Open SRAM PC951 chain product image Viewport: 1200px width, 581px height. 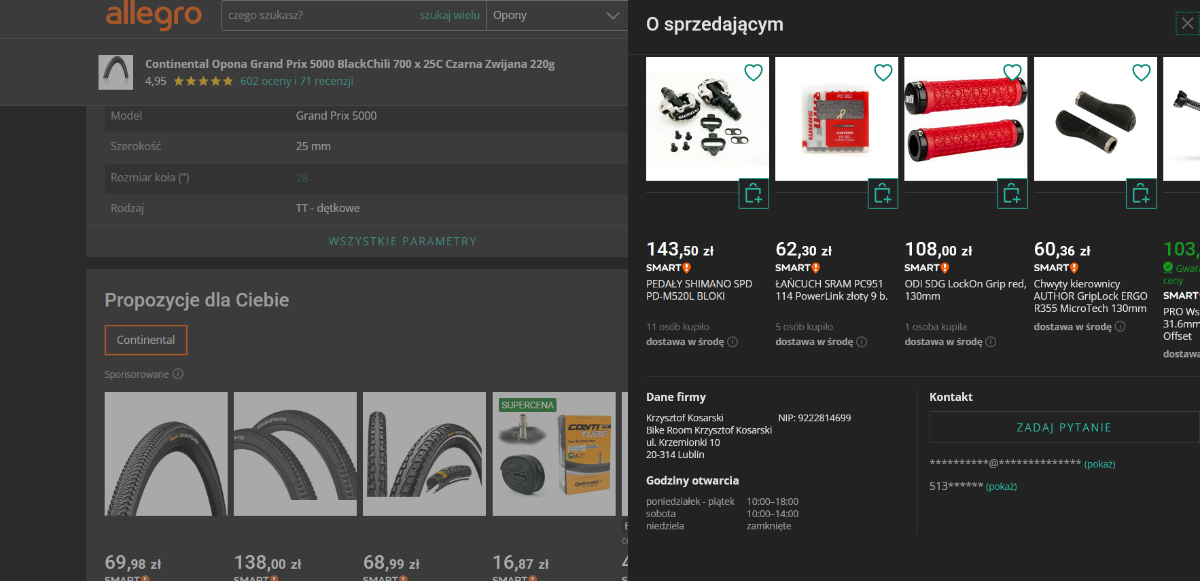coord(837,119)
